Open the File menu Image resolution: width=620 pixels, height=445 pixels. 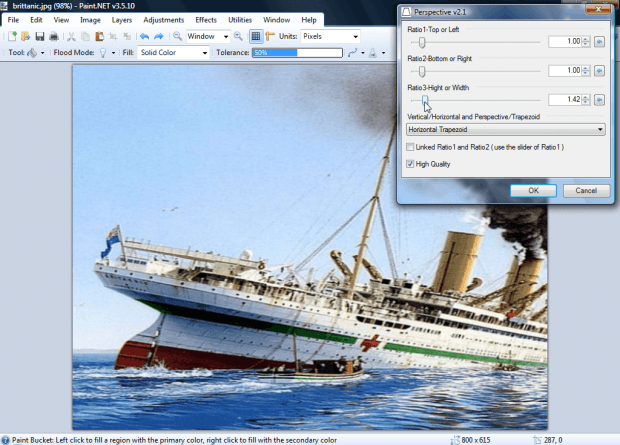(x=13, y=20)
